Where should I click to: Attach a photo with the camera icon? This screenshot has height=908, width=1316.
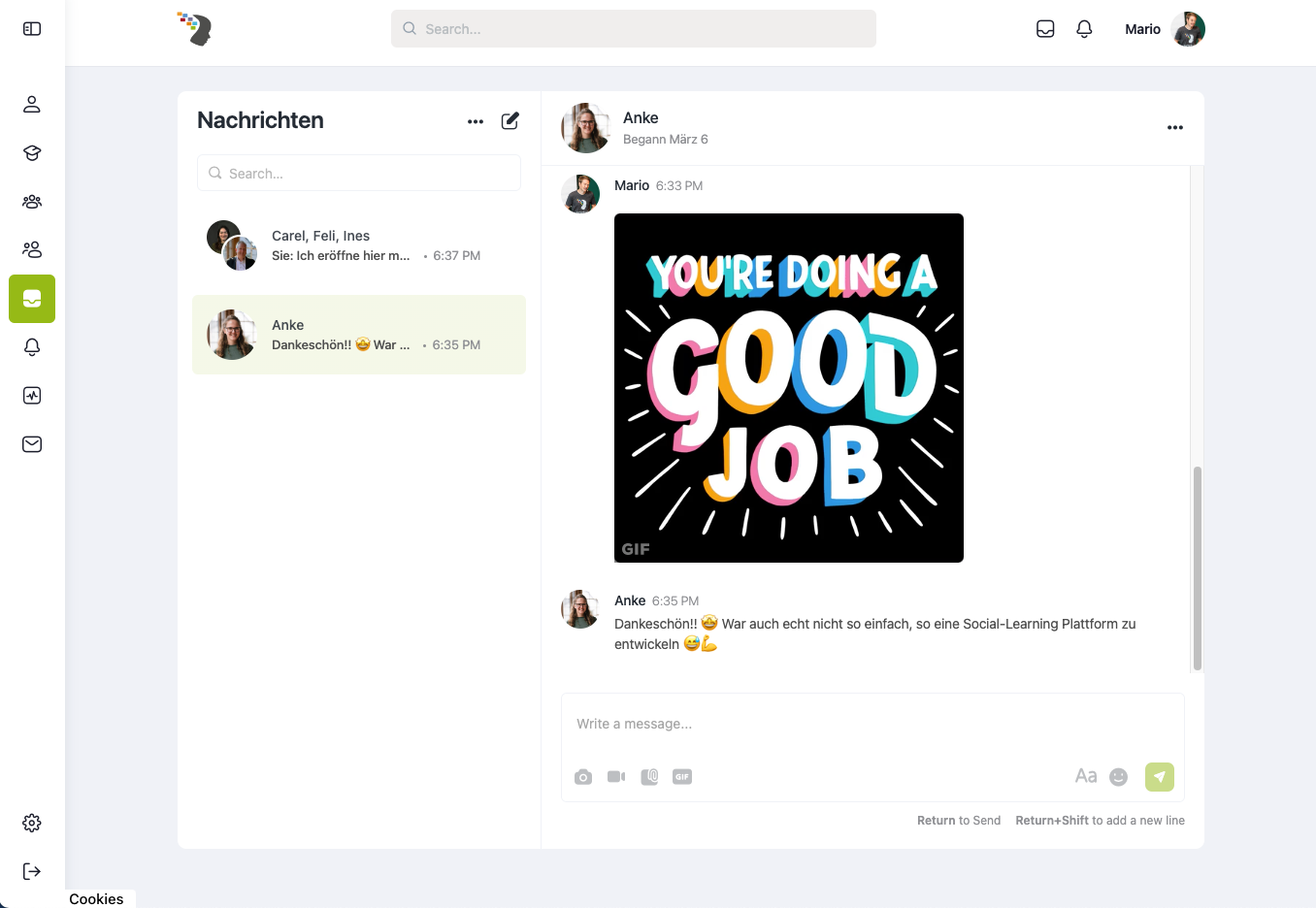[583, 777]
